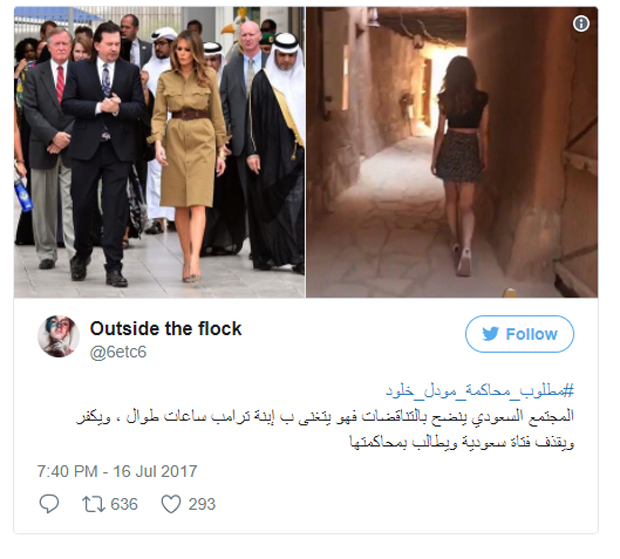Click the Arabic tweet body text
Viewport: 620px width, 559px height.
coord(325,429)
